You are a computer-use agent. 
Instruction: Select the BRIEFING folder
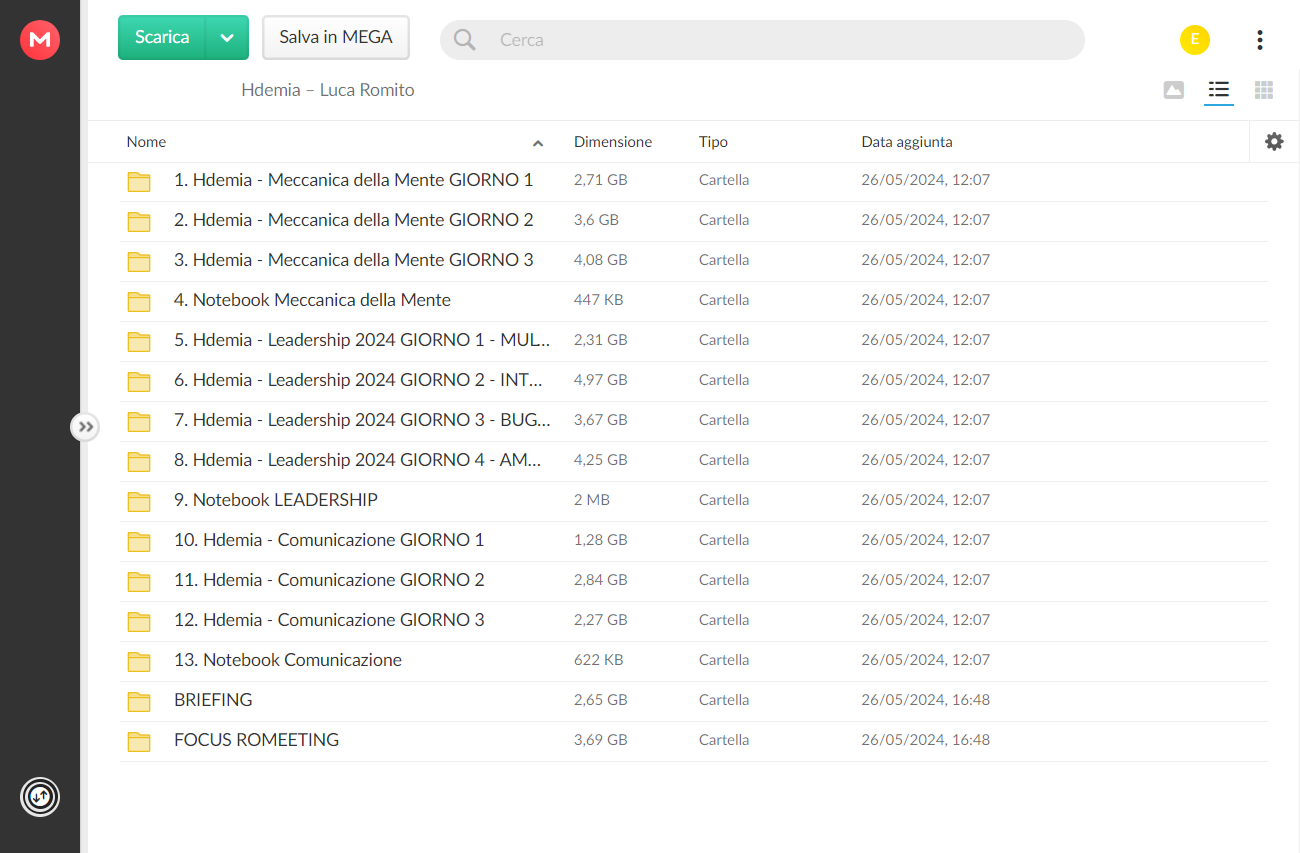tap(694, 701)
